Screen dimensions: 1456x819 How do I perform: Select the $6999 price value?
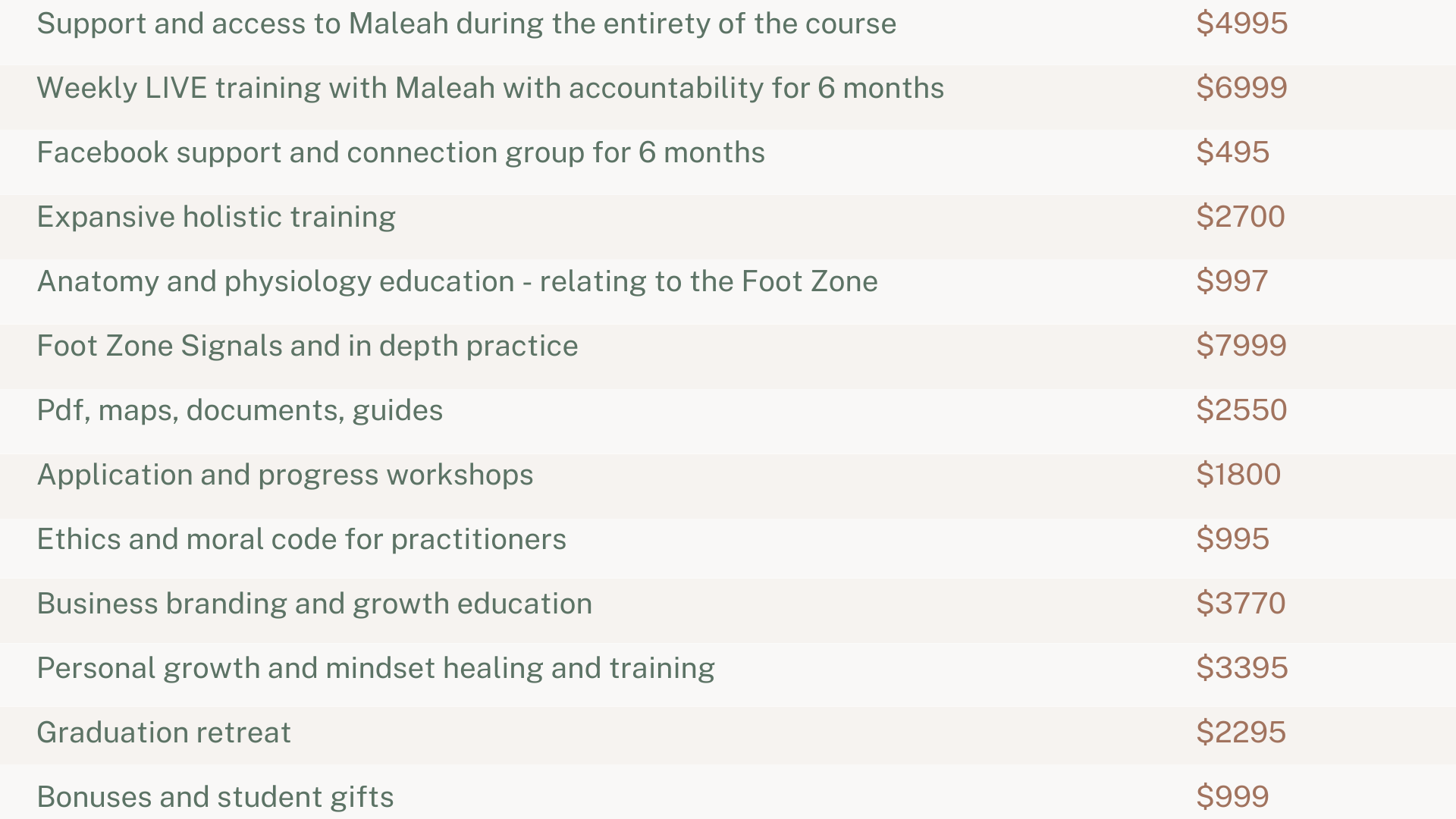click(x=1241, y=88)
